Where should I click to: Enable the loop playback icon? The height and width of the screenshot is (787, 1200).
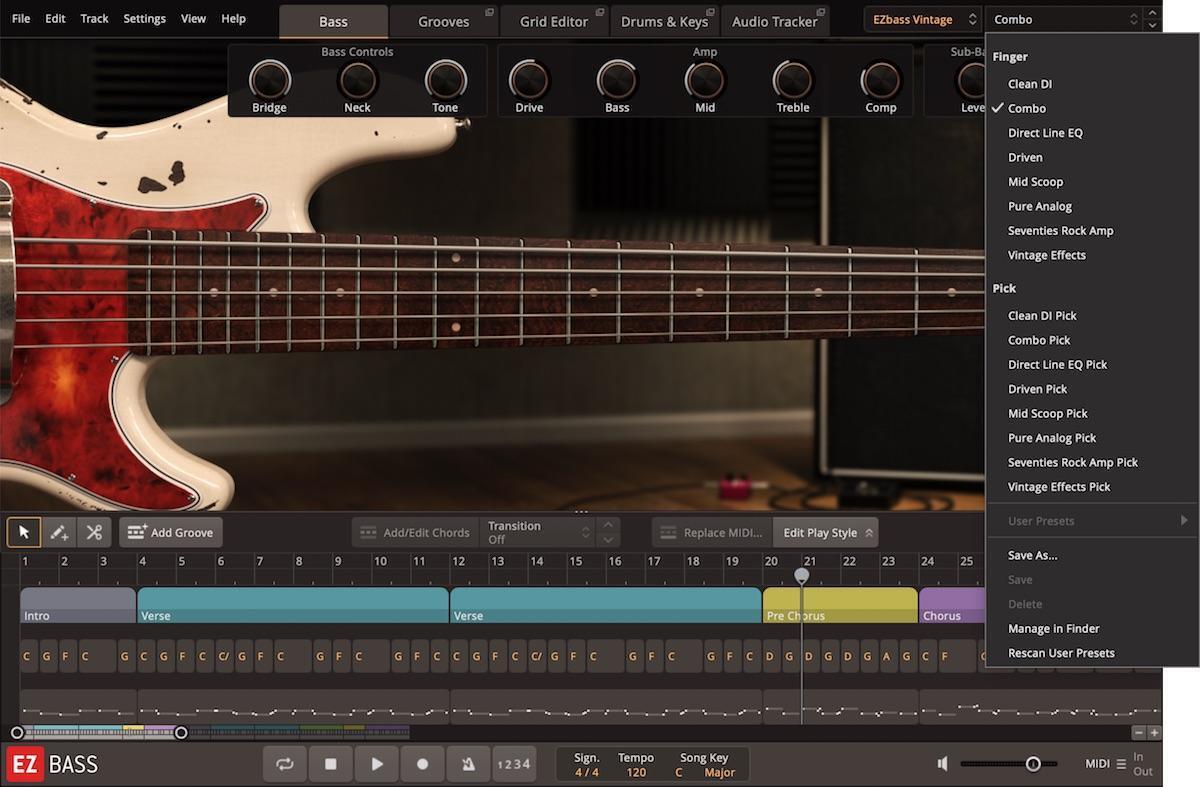click(x=284, y=763)
